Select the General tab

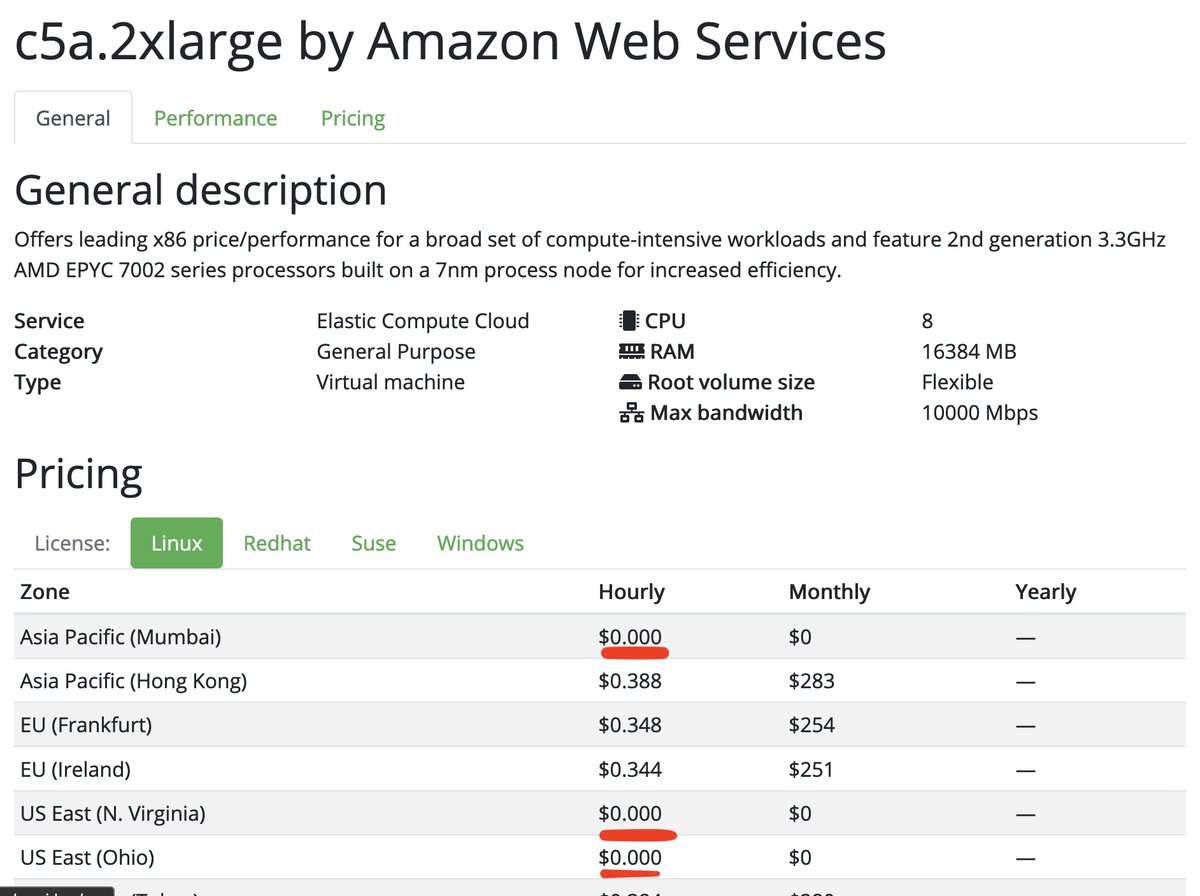[x=73, y=118]
